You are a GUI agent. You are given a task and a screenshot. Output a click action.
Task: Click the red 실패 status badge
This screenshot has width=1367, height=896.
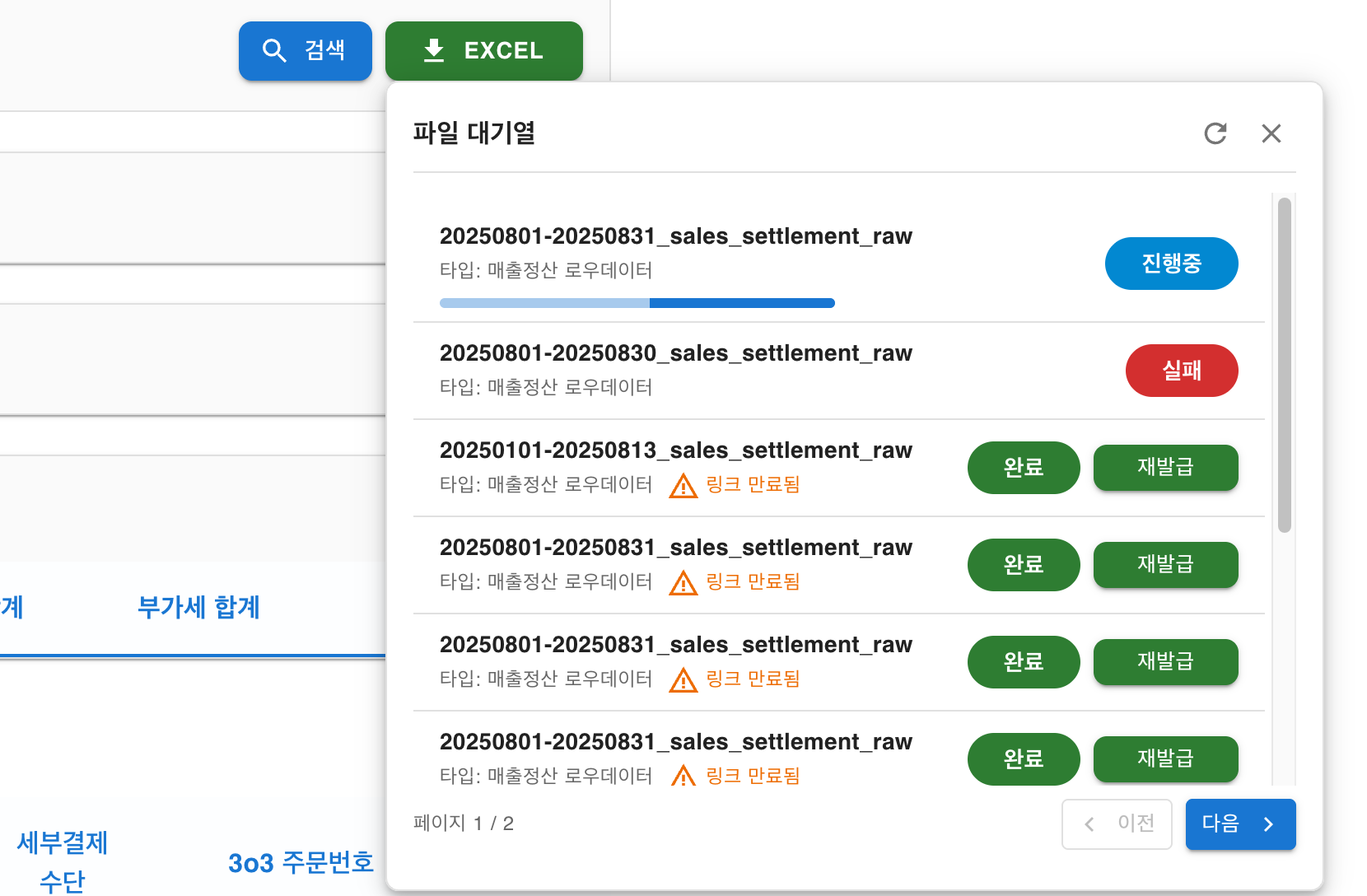click(x=1181, y=371)
